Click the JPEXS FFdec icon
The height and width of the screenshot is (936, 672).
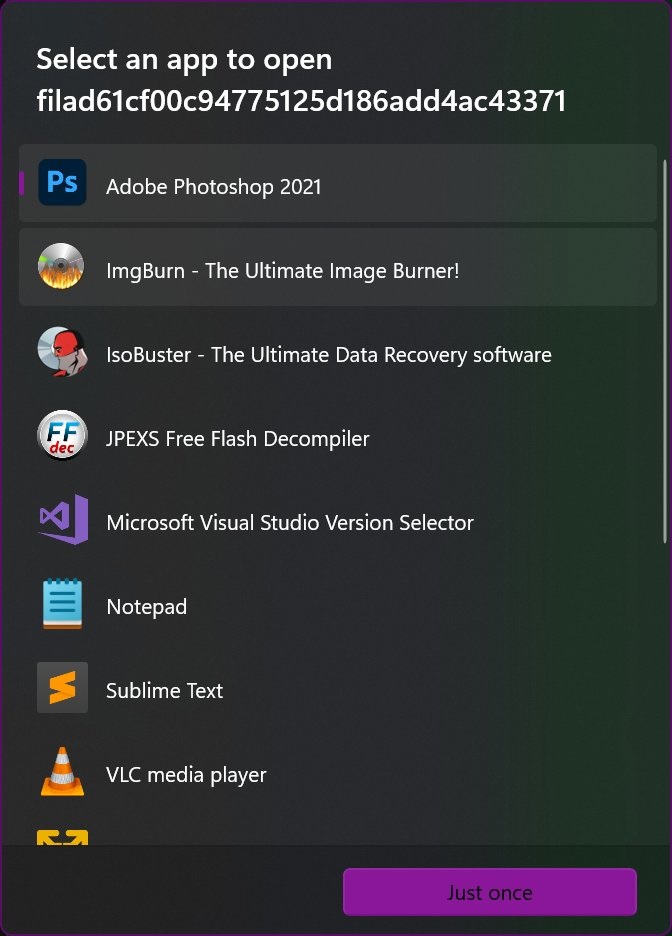coord(62,435)
